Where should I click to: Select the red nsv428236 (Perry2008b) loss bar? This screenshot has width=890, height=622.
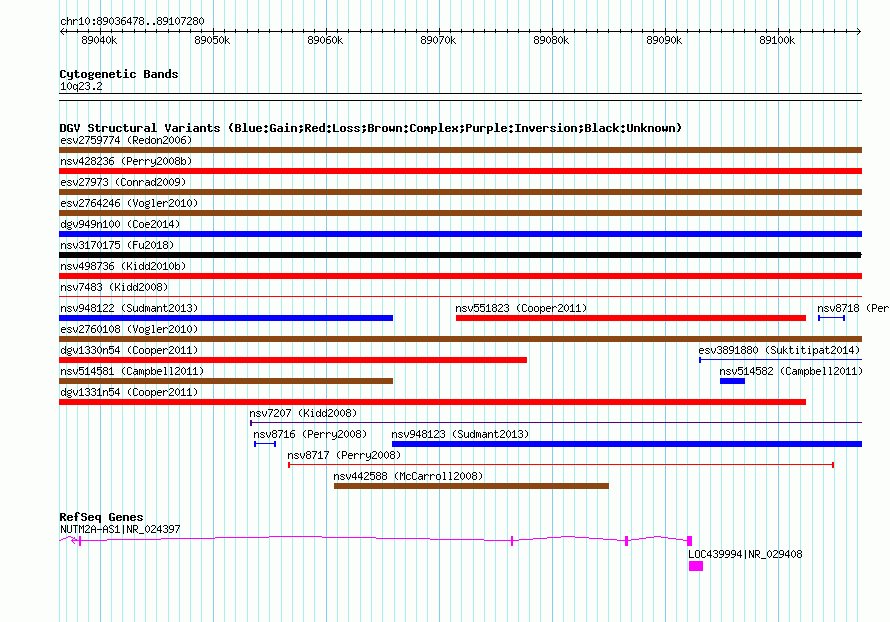point(460,171)
